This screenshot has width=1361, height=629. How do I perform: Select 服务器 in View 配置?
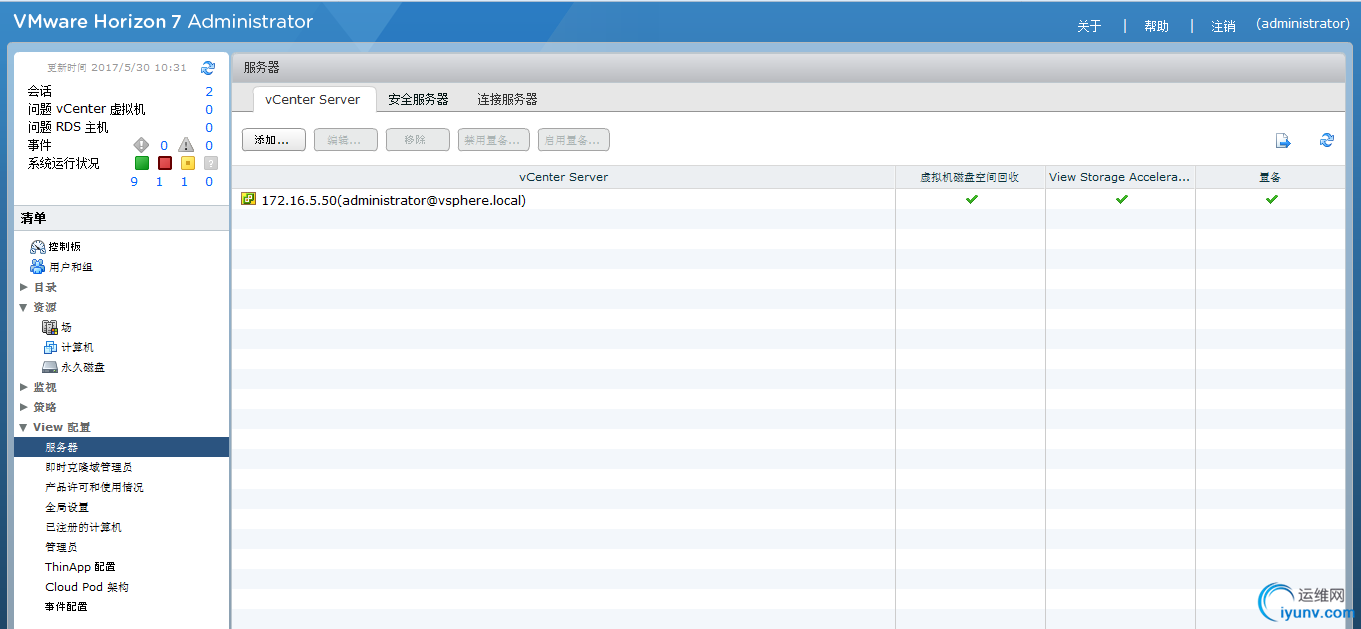[122, 447]
